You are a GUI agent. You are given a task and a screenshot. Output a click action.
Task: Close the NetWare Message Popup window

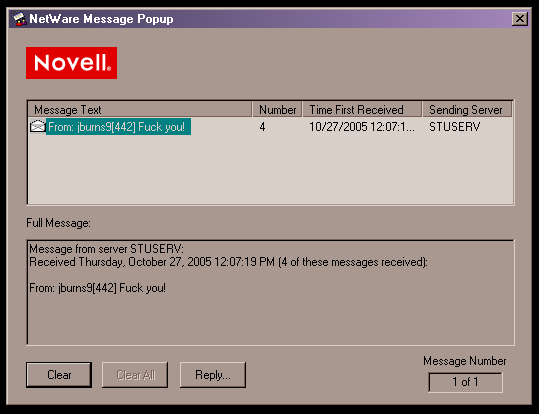519,19
